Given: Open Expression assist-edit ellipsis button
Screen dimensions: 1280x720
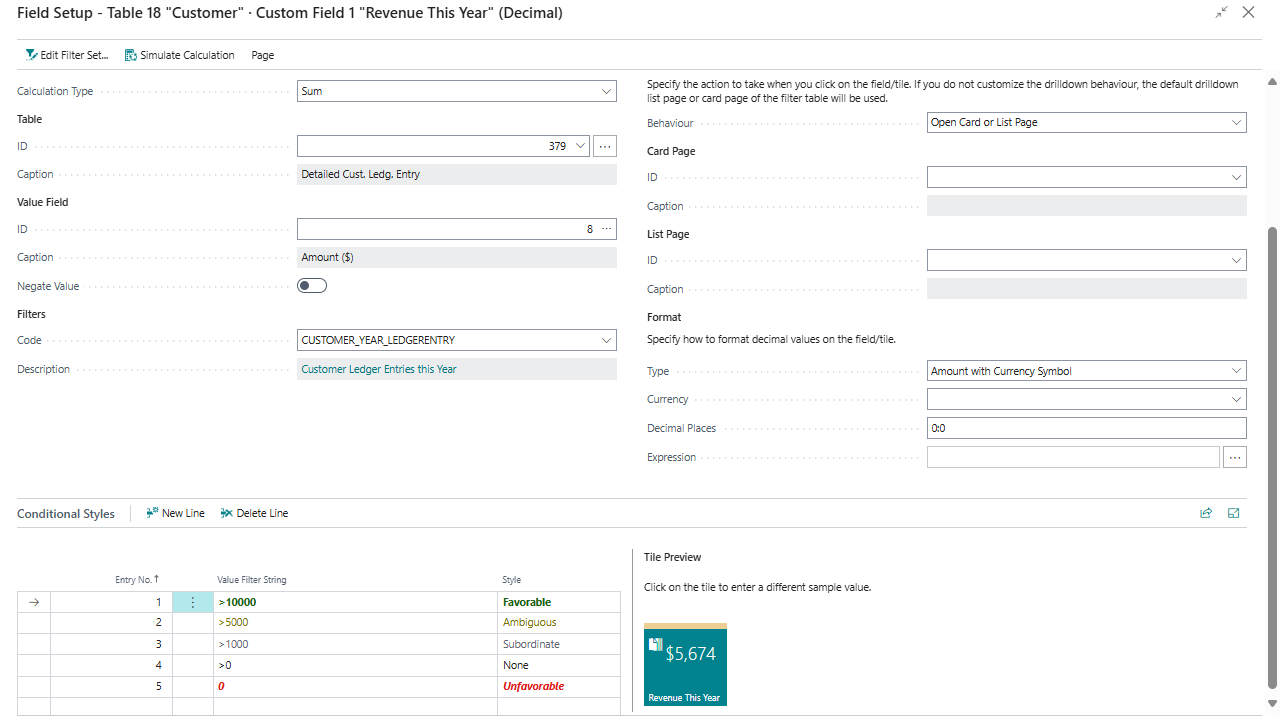Looking at the screenshot, I should click(x=1235, y=457).
